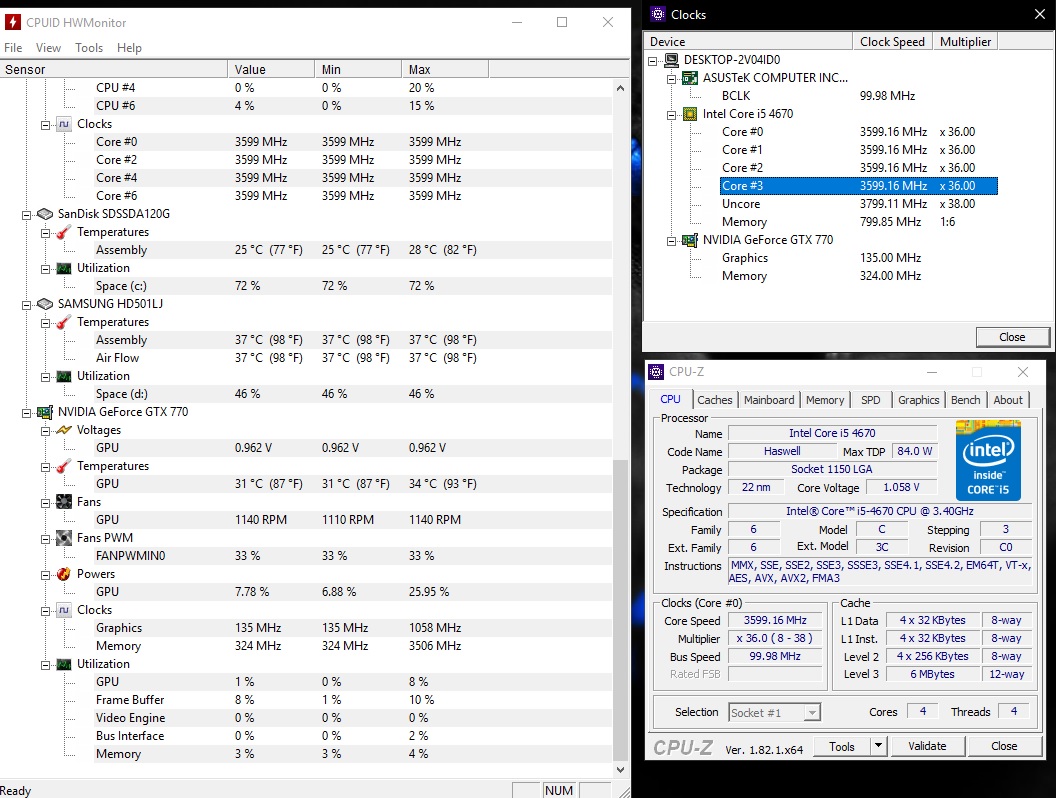Click the Intel Core i5 4670 chip icon
Viewport: 1056px width, 798px height.
point(690,114)
